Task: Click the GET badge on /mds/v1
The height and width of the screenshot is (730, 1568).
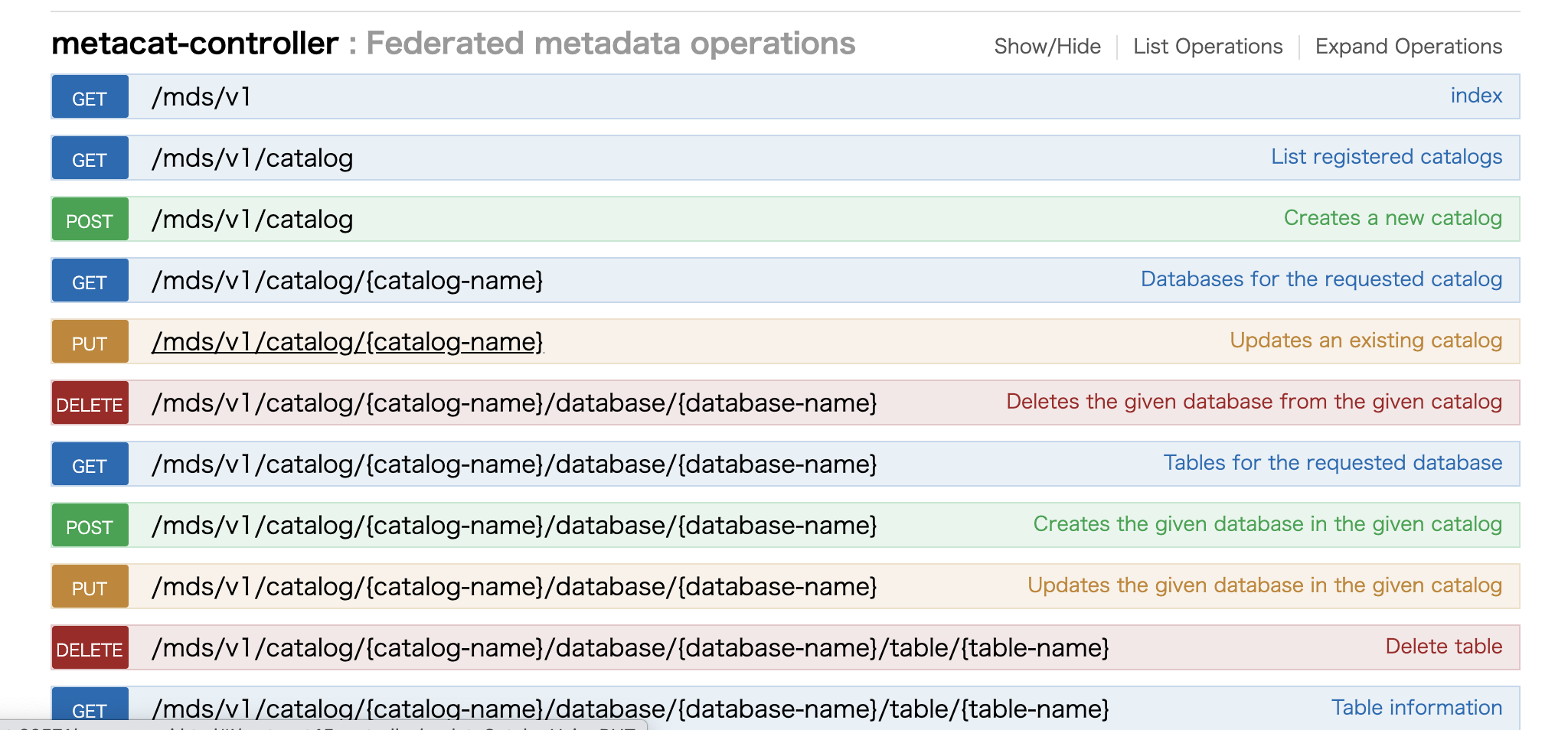Action: (x=89, y=98)
